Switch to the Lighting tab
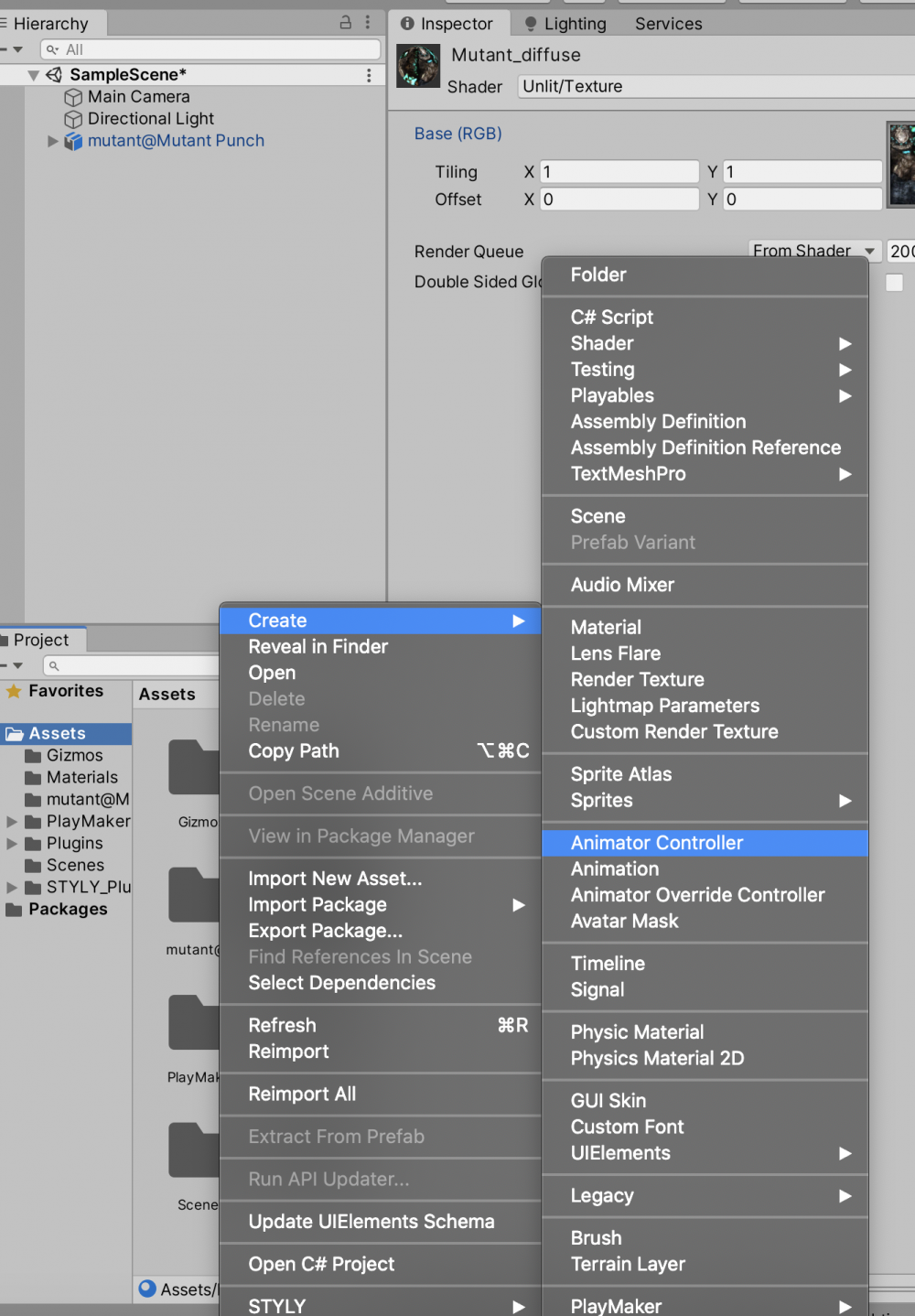 click(x=565, y=24)
